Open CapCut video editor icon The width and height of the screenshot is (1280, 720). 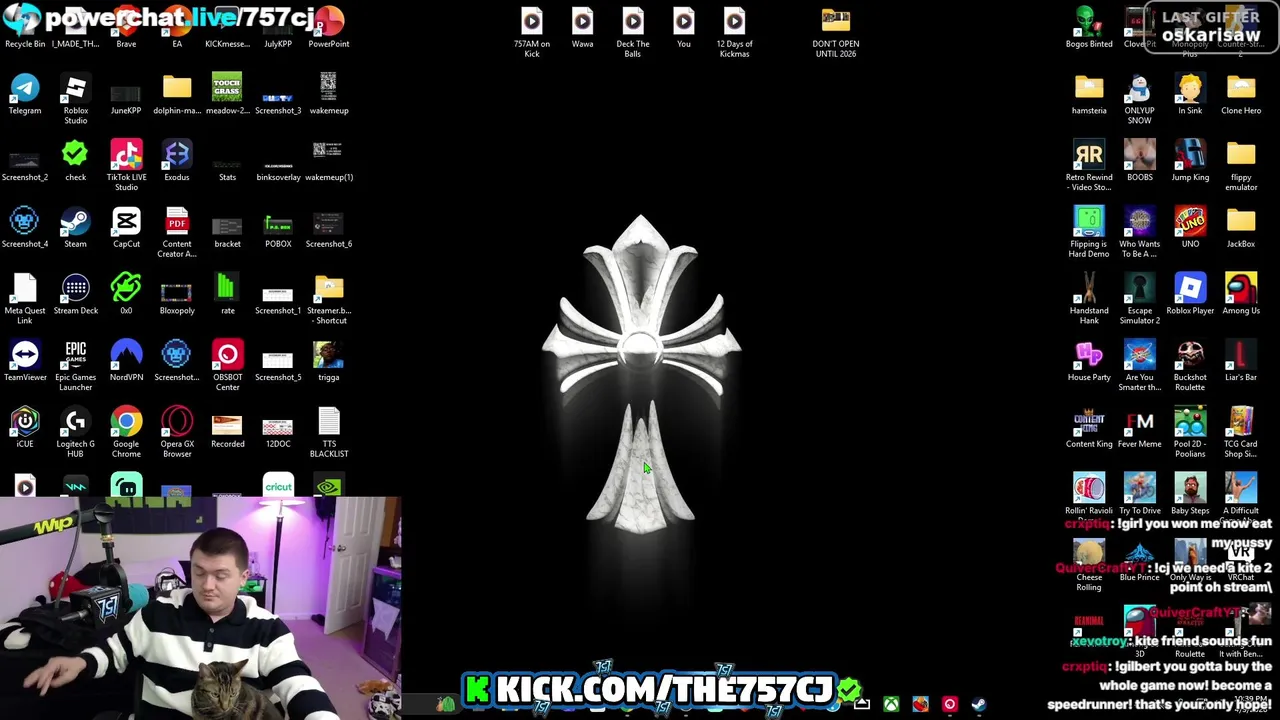click(x=126, y=227)
